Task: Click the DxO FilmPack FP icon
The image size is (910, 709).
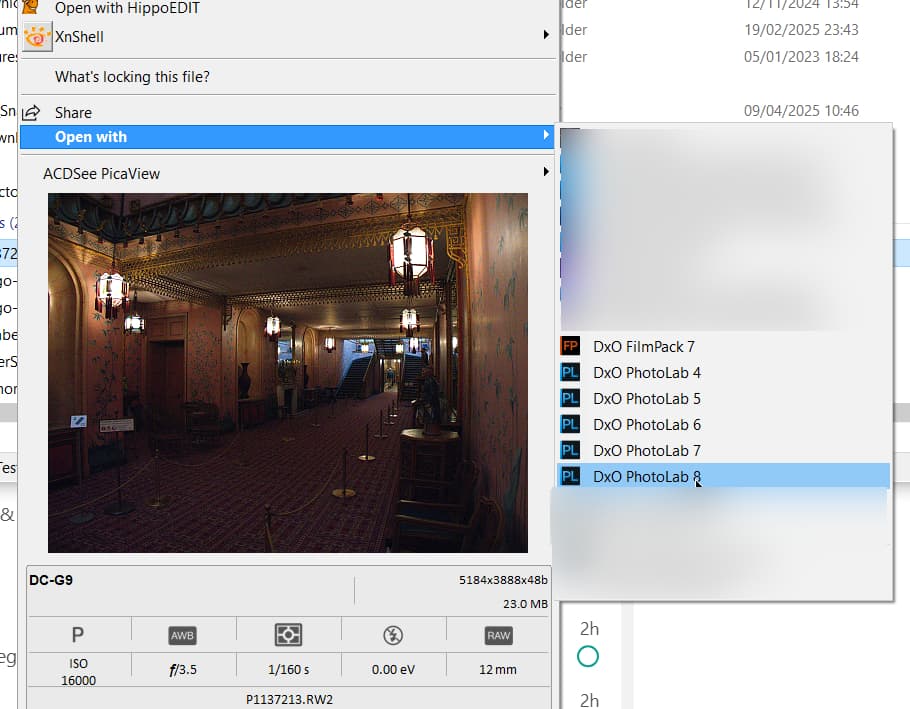Action: [570, 346]
